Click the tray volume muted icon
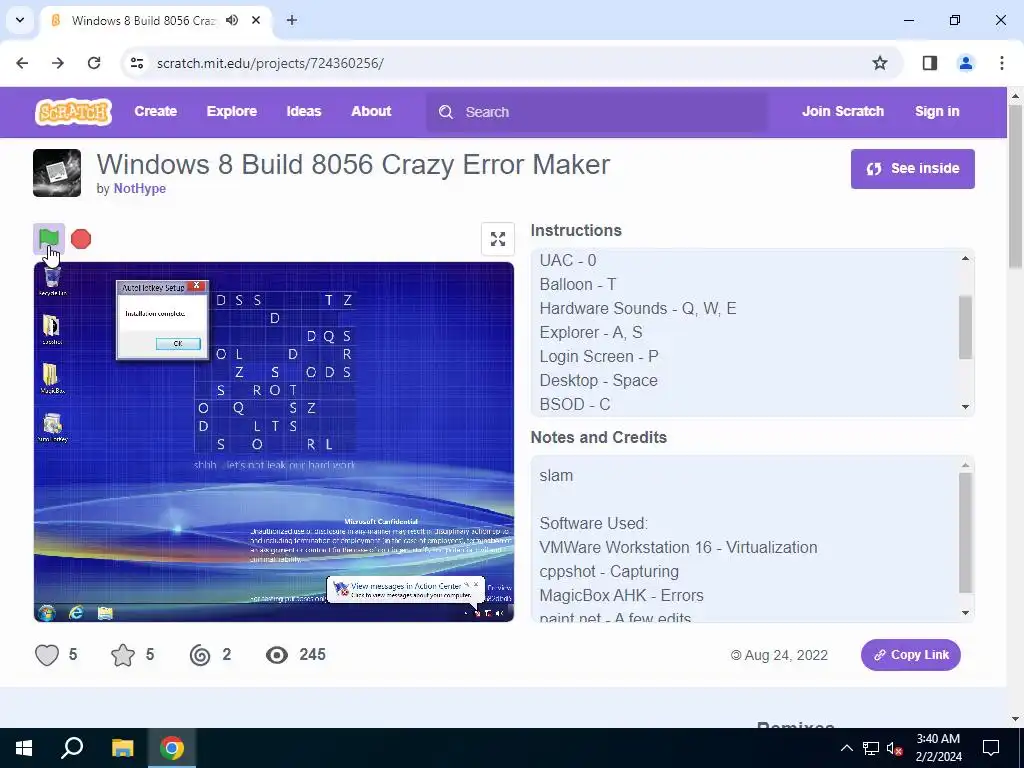 pos(895,748)
